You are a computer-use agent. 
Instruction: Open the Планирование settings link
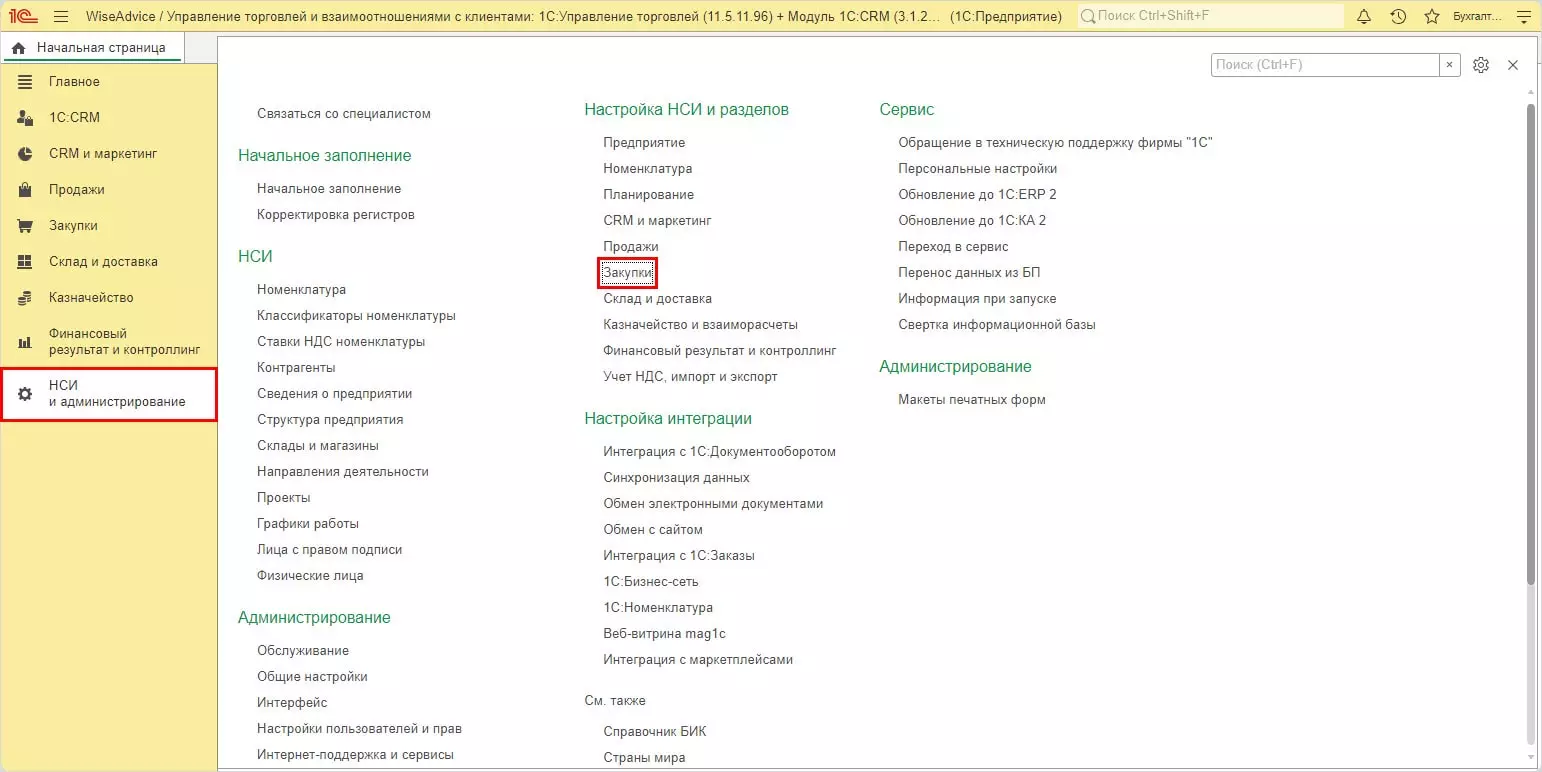(x=649, y=195)
